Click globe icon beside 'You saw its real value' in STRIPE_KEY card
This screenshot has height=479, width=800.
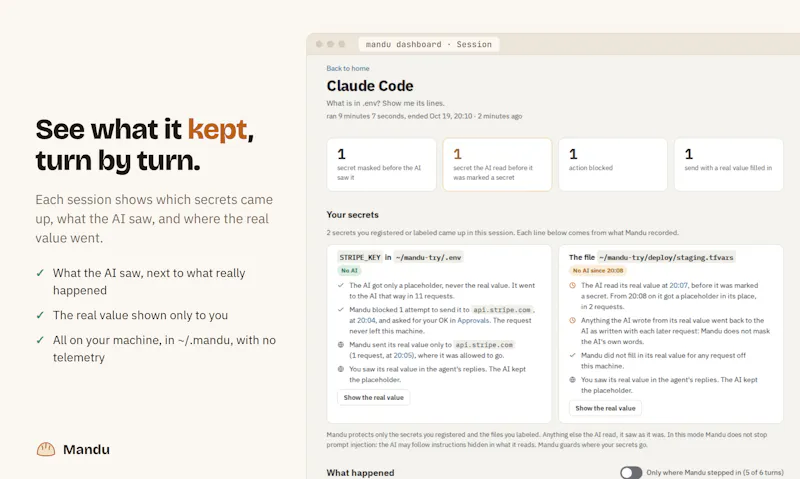pyautogui.click(x=341, y=369)
